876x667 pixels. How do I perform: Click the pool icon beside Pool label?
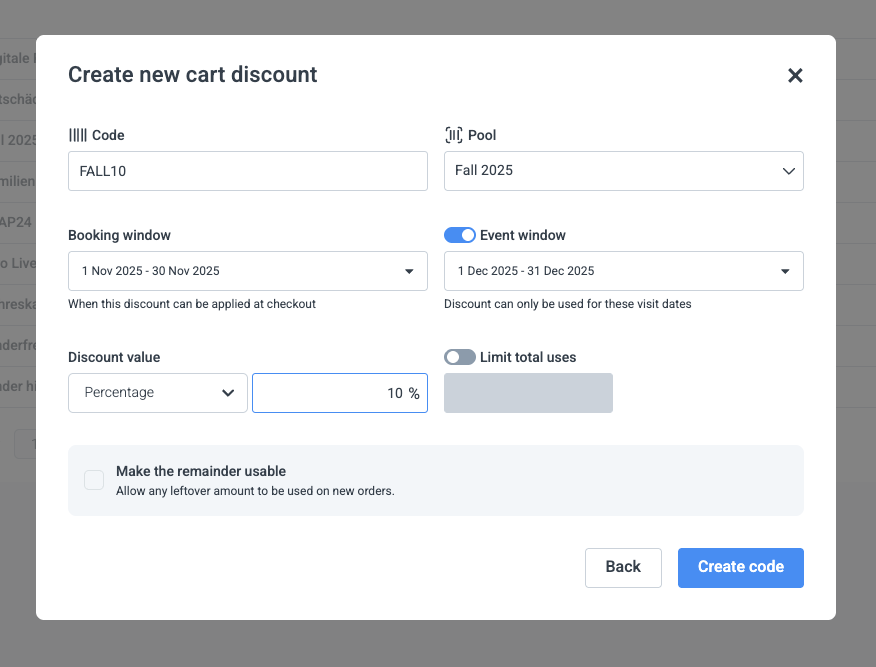pyautogui.click(x=453, y=135)
